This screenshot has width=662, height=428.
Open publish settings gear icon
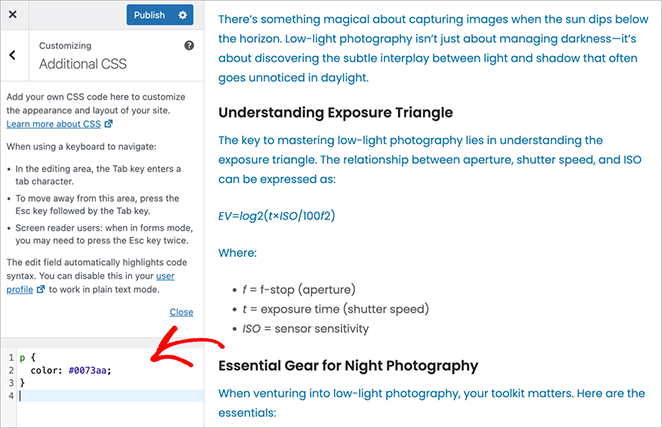(x=183, y=15)
